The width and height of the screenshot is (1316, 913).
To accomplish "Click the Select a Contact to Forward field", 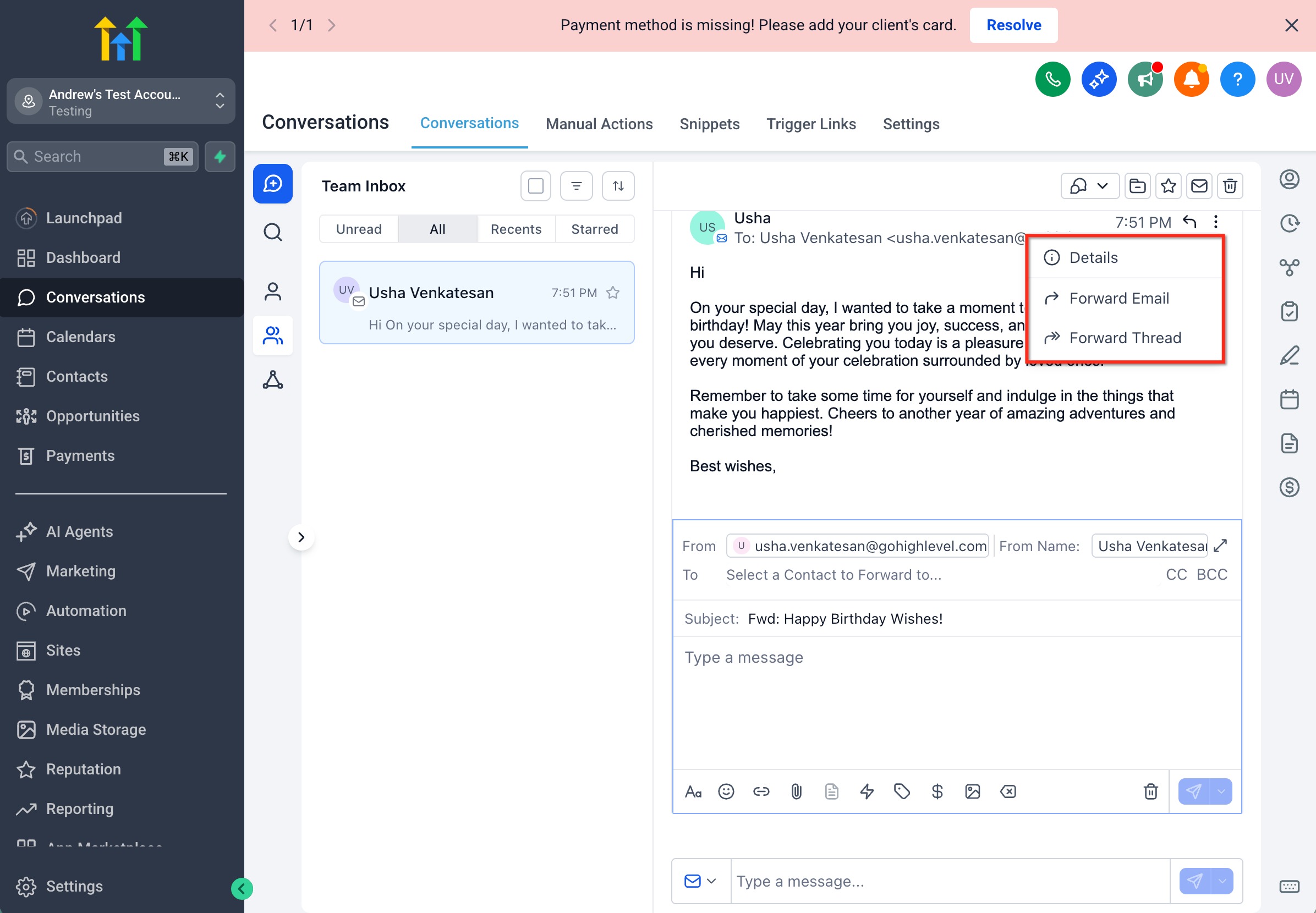I will tap(833, 574).
